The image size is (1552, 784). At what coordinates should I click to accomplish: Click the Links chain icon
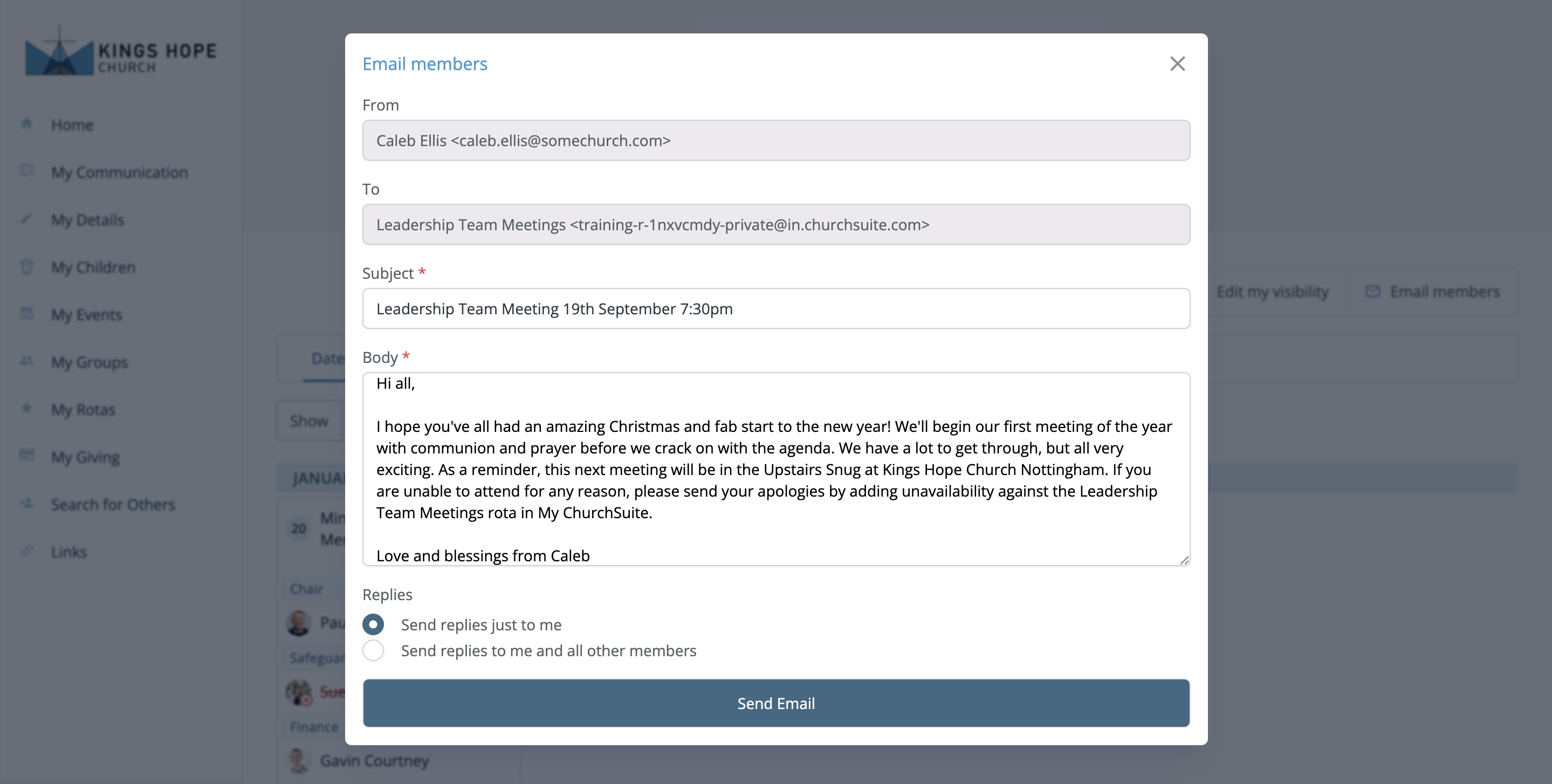tap(26, 550)
